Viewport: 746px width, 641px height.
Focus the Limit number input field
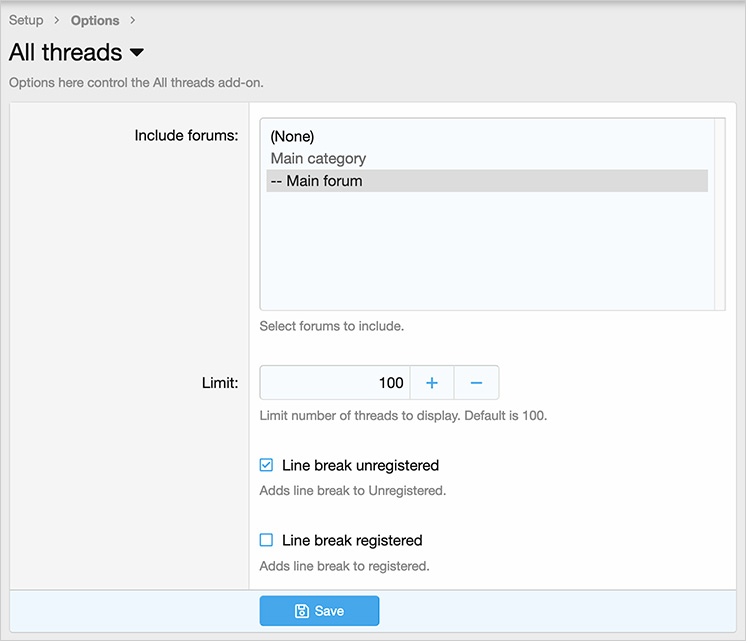[335, 383]
